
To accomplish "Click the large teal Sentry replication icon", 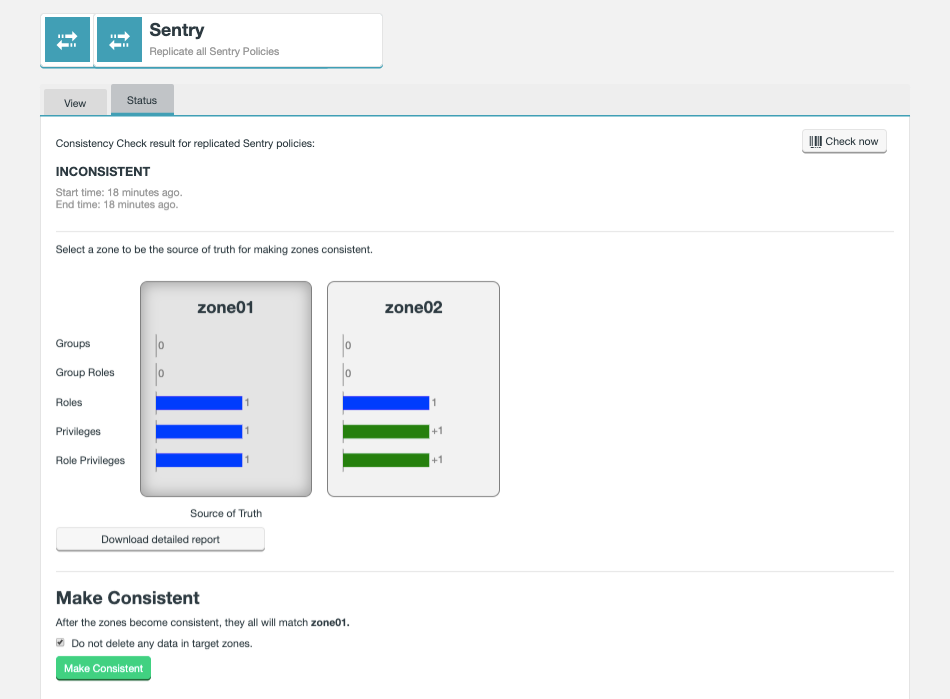I will click(x=66, y=40).
